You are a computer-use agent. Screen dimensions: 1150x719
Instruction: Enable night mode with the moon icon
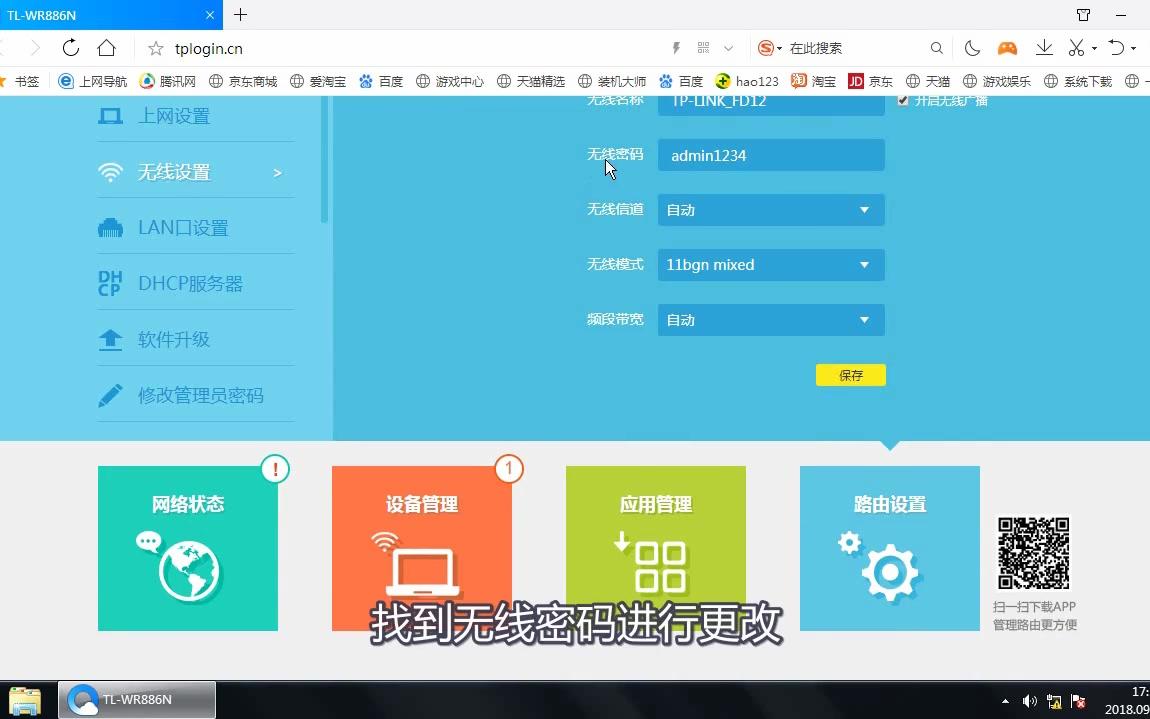tap(971, 47)
